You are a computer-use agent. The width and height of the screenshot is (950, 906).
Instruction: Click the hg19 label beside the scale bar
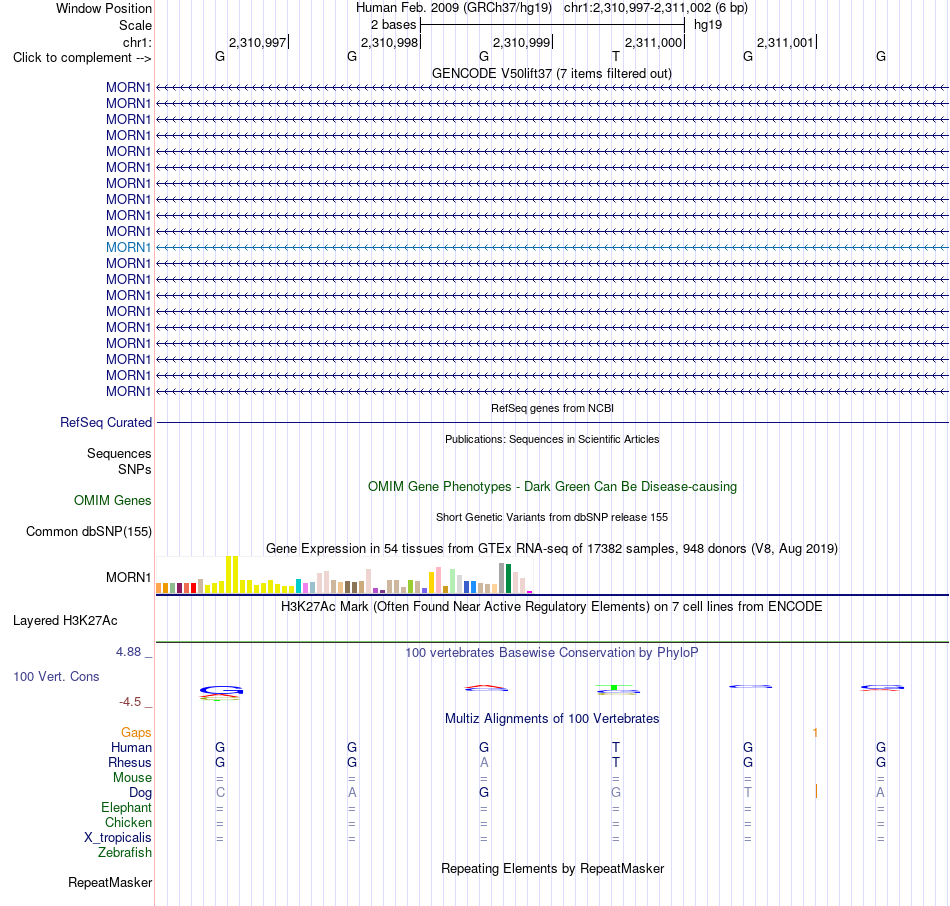click(708, 25)
